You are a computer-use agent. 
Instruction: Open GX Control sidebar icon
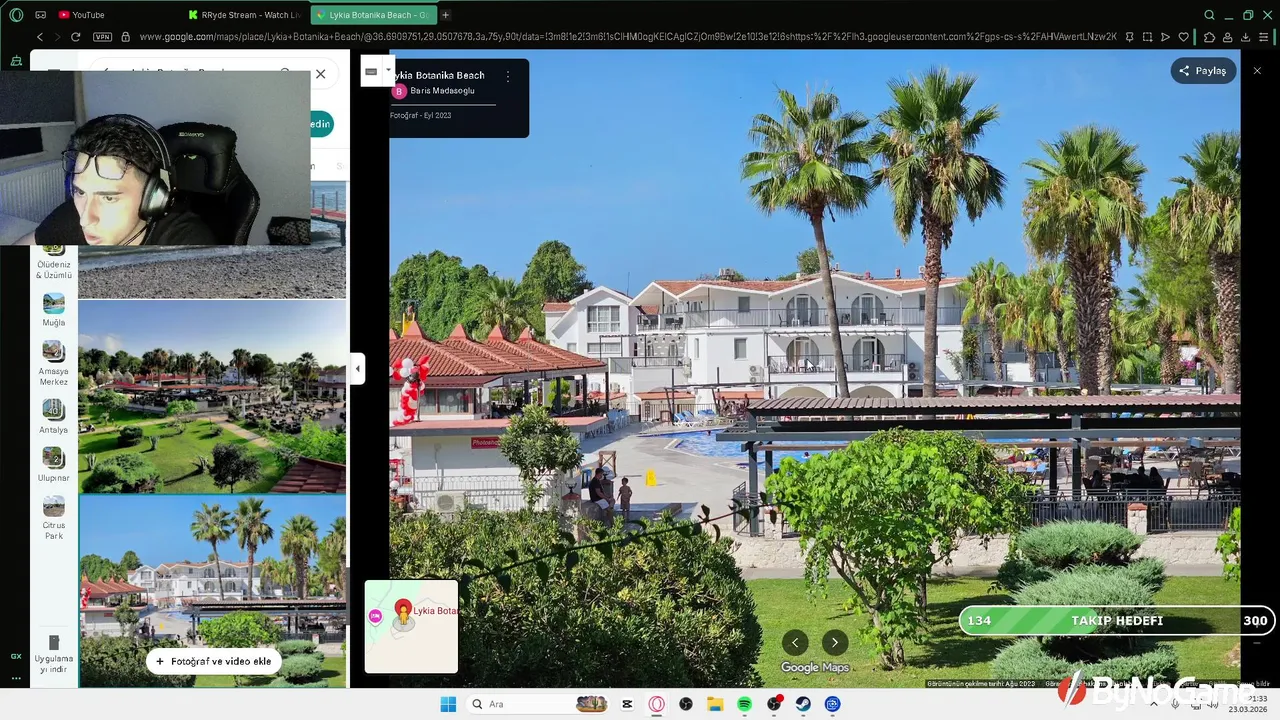(16, 656)
